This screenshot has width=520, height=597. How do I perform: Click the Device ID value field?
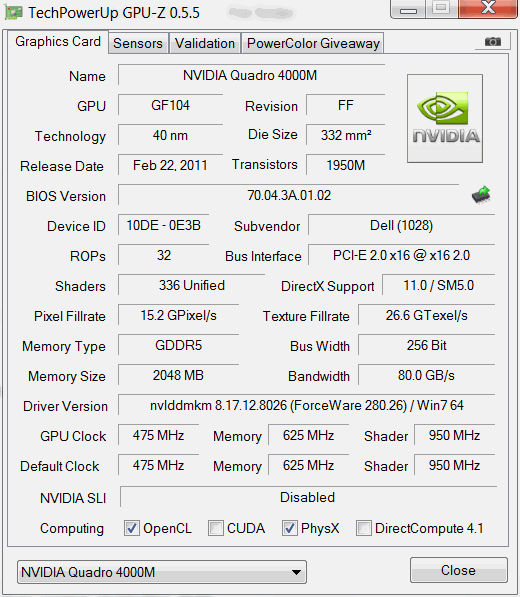click(x=163, y=225)
